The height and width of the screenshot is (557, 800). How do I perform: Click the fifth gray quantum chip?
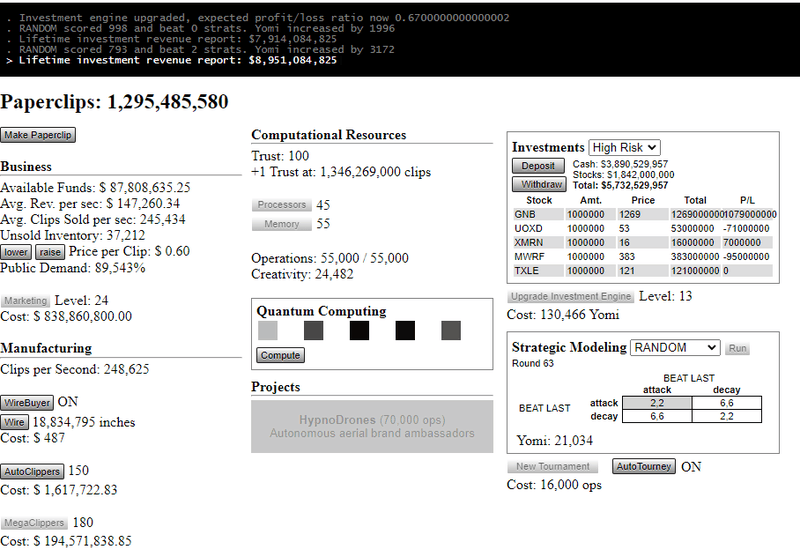tap(451, 331)
